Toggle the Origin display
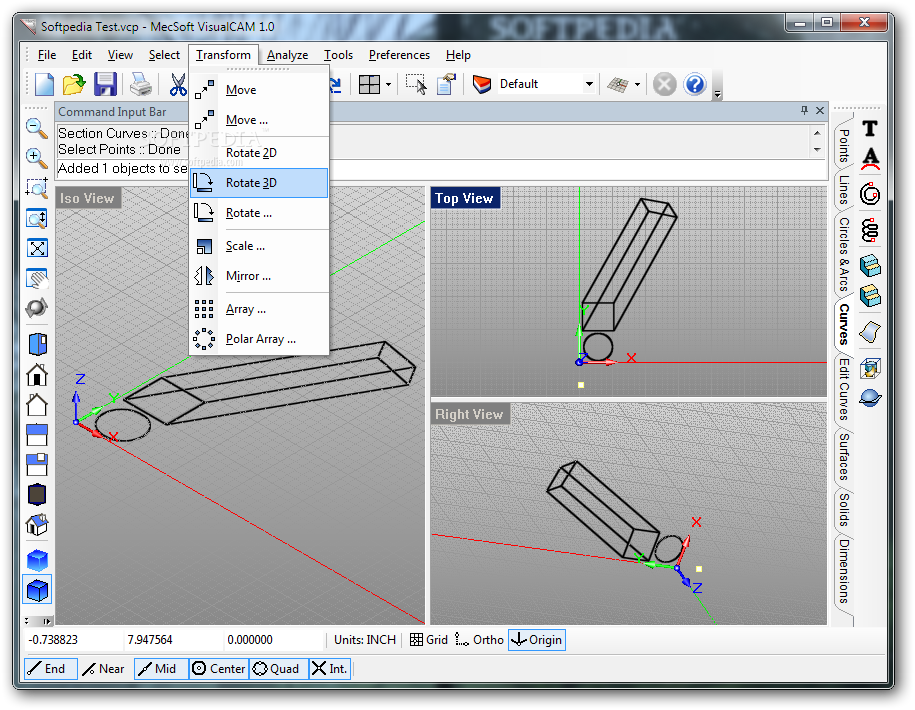 coord(537,639)
